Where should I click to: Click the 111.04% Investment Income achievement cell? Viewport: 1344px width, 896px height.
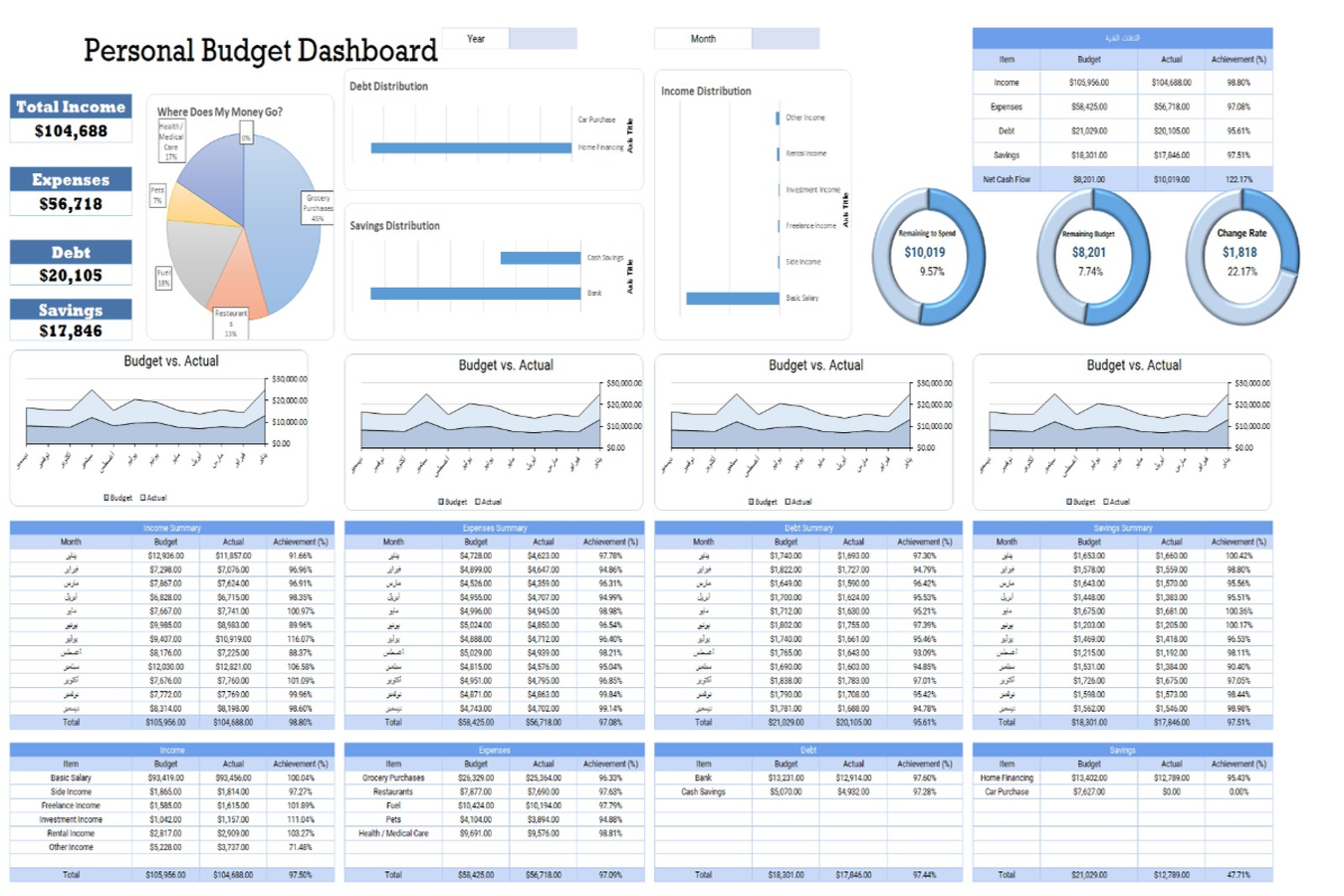pos(301,820)
